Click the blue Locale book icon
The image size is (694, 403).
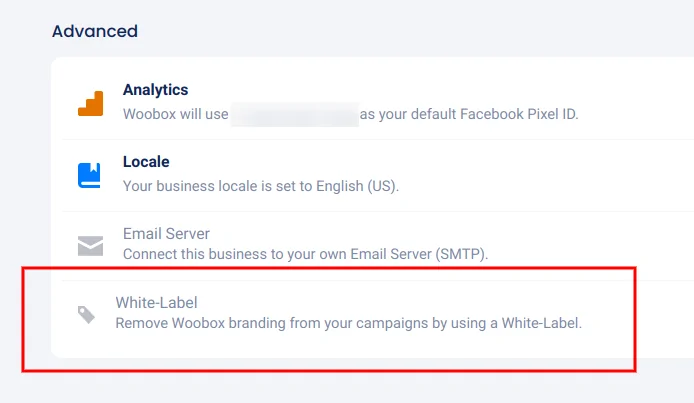[90, 175]
